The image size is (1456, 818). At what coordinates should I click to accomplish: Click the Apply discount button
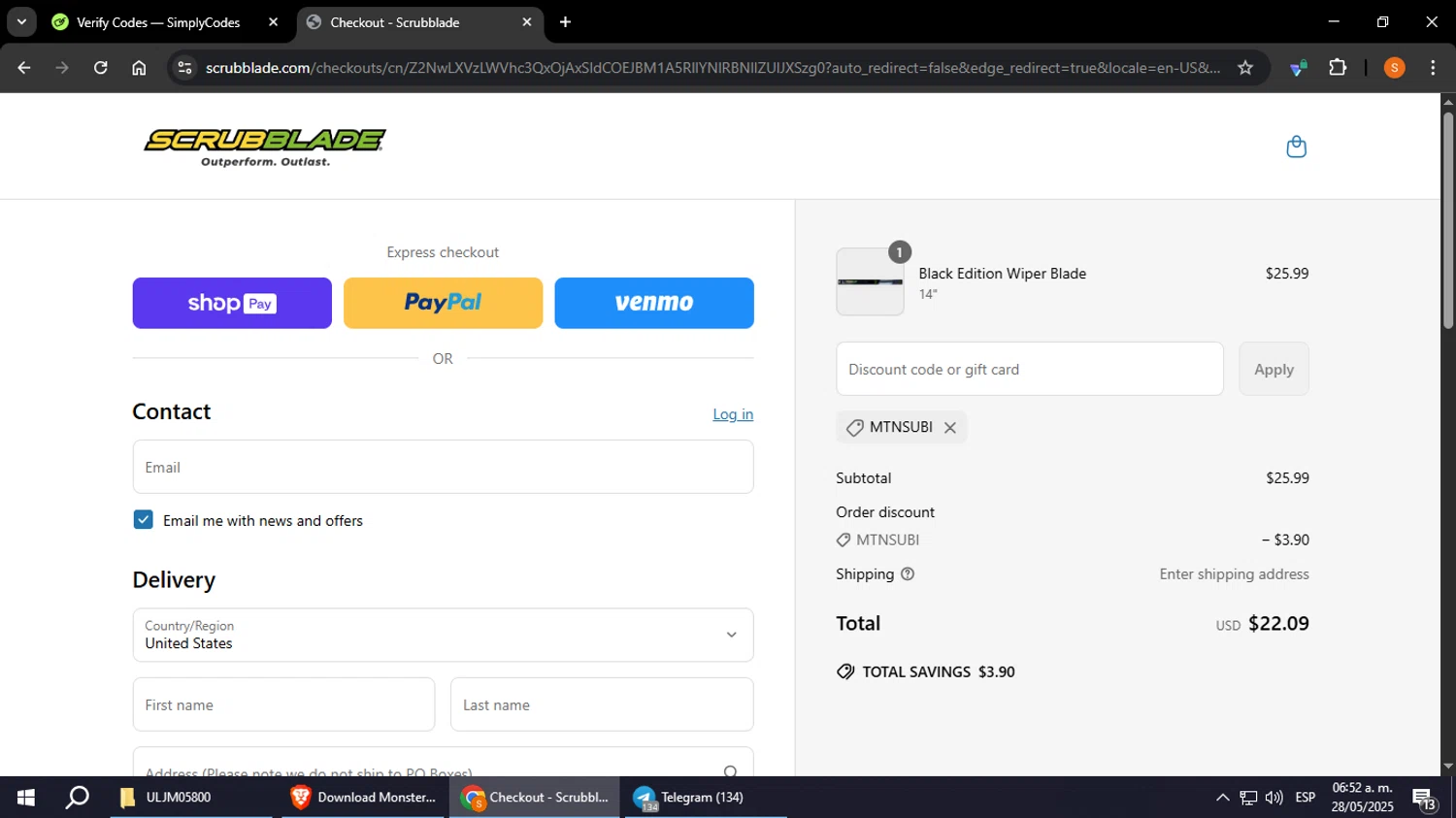tap(1274, 369)
